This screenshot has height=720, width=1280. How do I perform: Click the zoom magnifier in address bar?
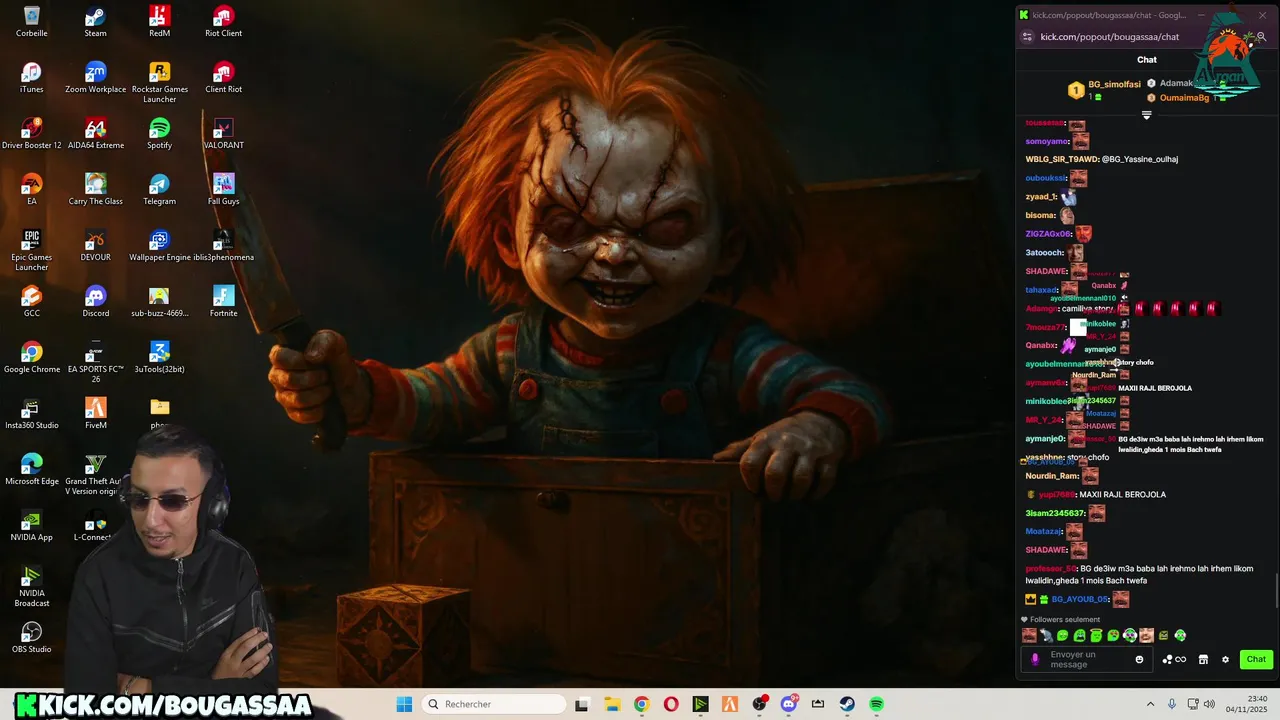[1262, 37]
